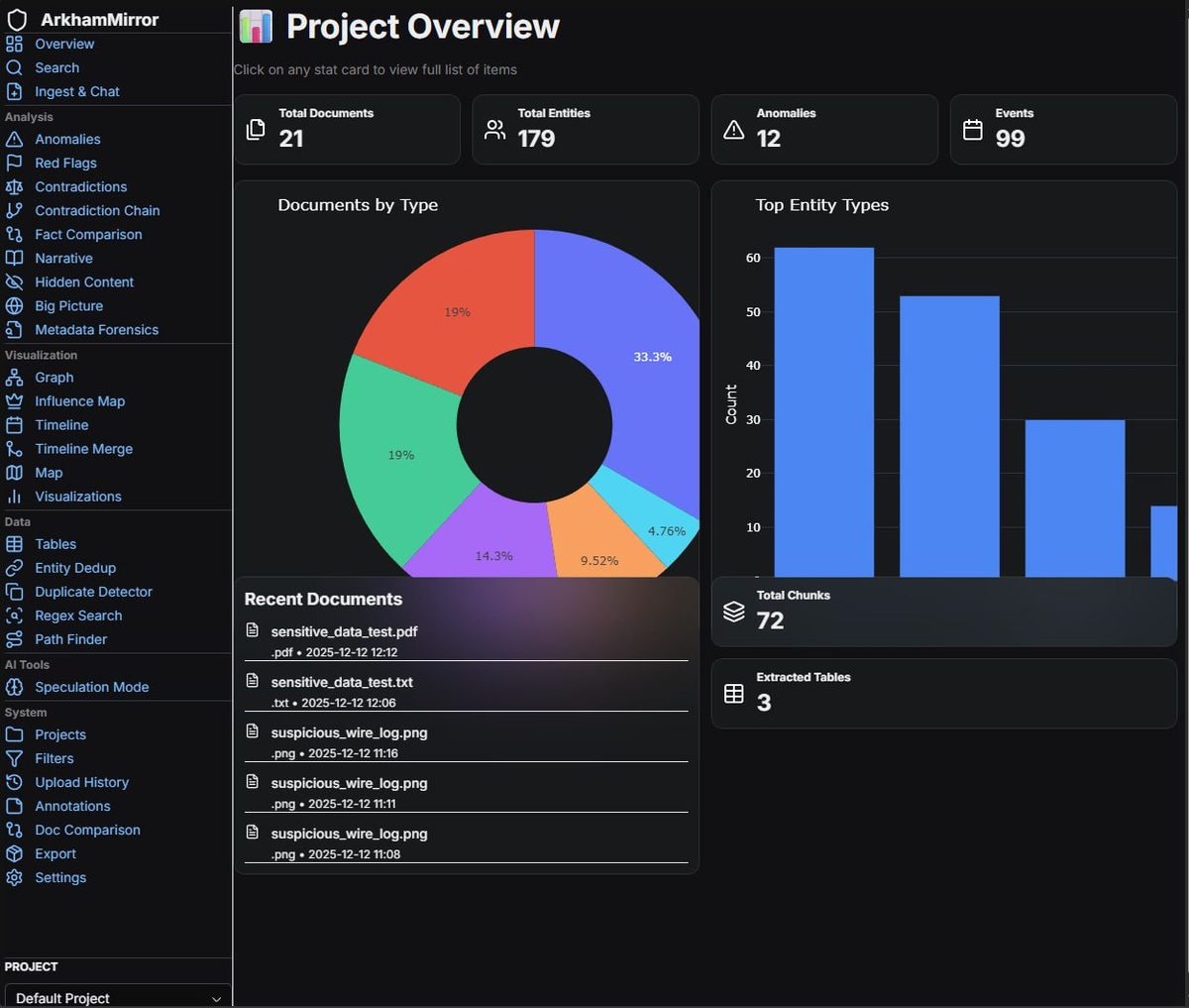Open the Total Entities stat card

click(586, 129)
